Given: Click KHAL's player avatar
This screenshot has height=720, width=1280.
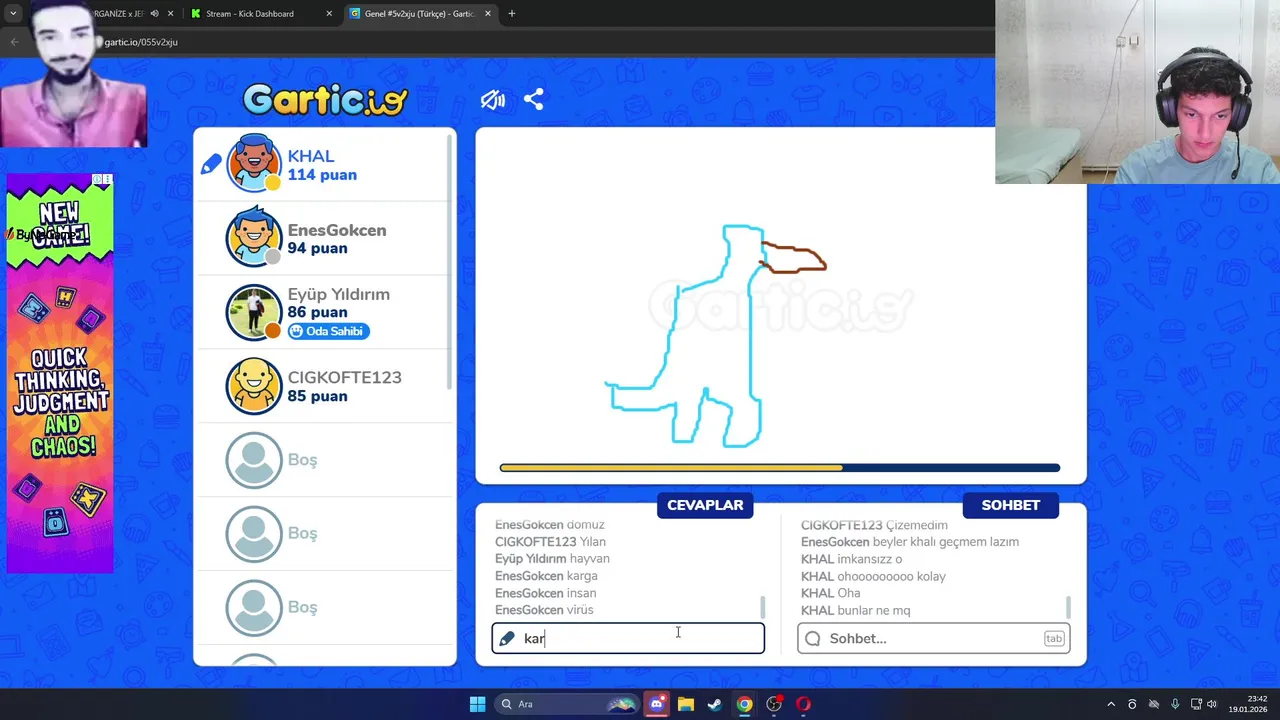Looking at the screenshot, I should [x=254, y=163].
